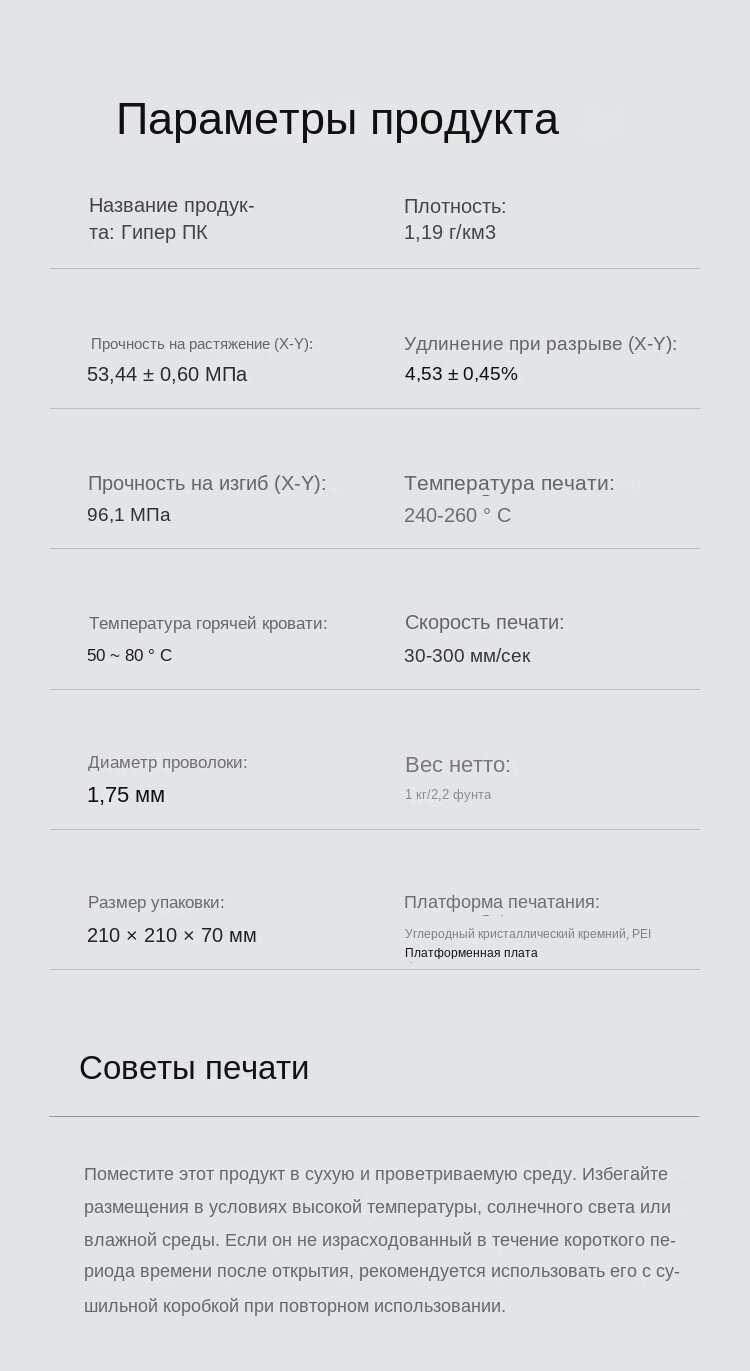Select the package size 210 × 210 × 70 мм
The height and width of the screenshot is (1371, 750).
pyautogui.click(x=172, y=936)
